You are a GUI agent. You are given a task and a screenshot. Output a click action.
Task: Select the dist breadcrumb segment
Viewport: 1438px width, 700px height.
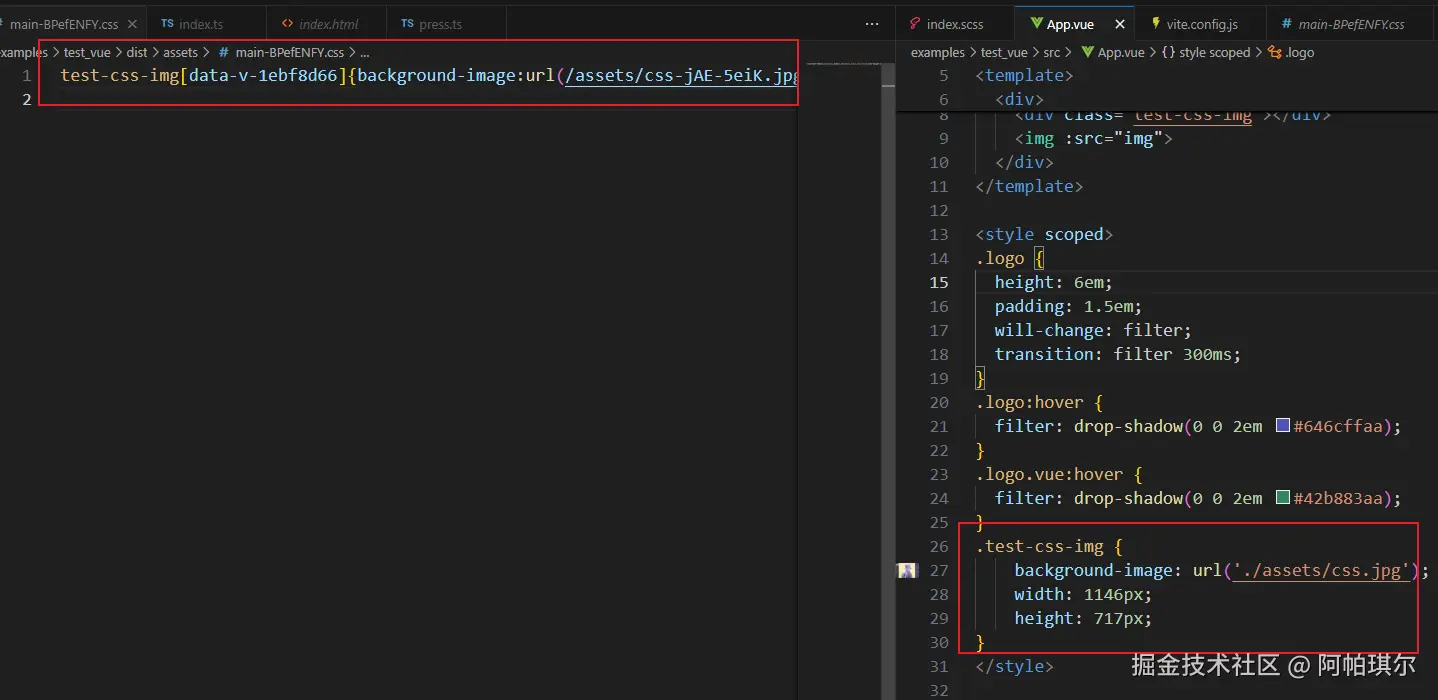(137, 52)
